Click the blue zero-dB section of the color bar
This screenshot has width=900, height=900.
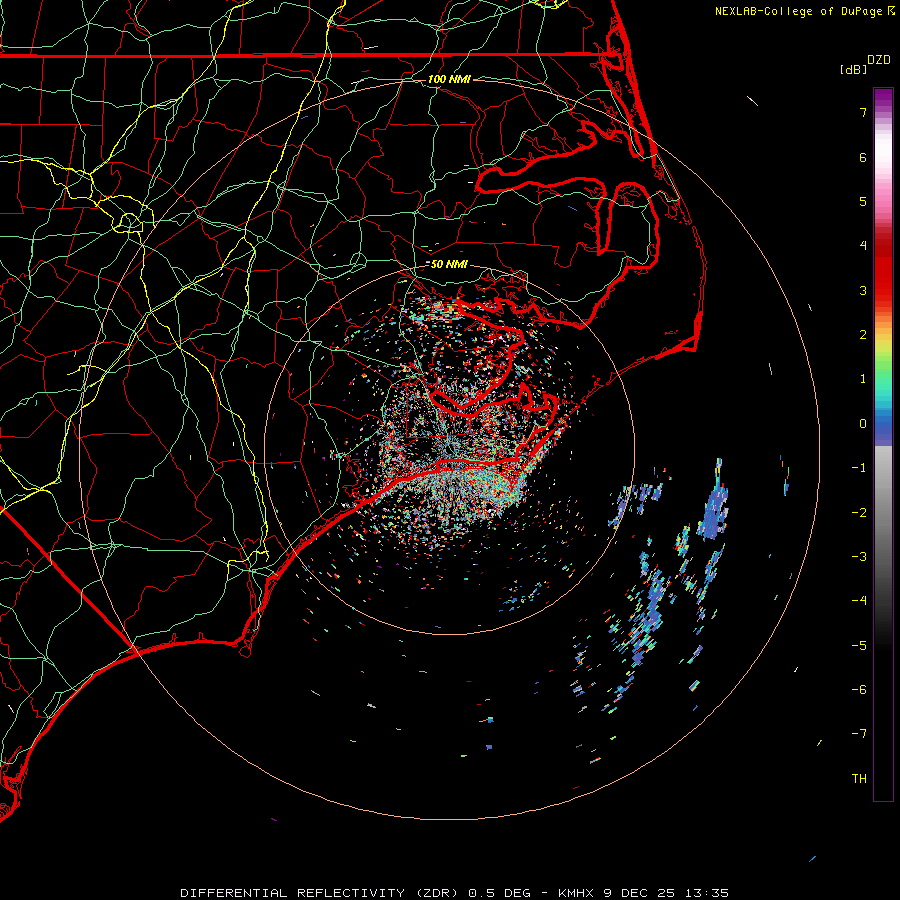tap(883, 426)
